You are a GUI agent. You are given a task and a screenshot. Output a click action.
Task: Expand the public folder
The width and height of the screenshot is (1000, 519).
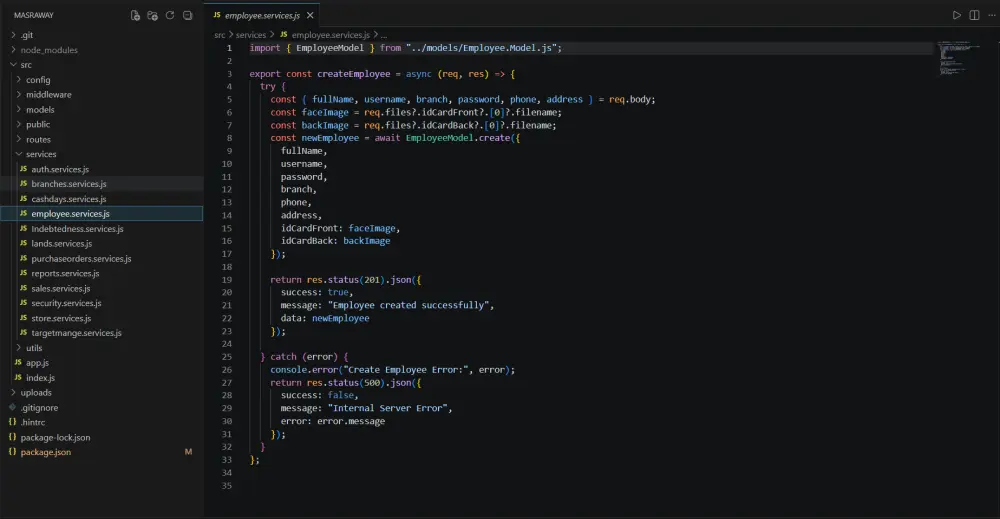point(102,124)
